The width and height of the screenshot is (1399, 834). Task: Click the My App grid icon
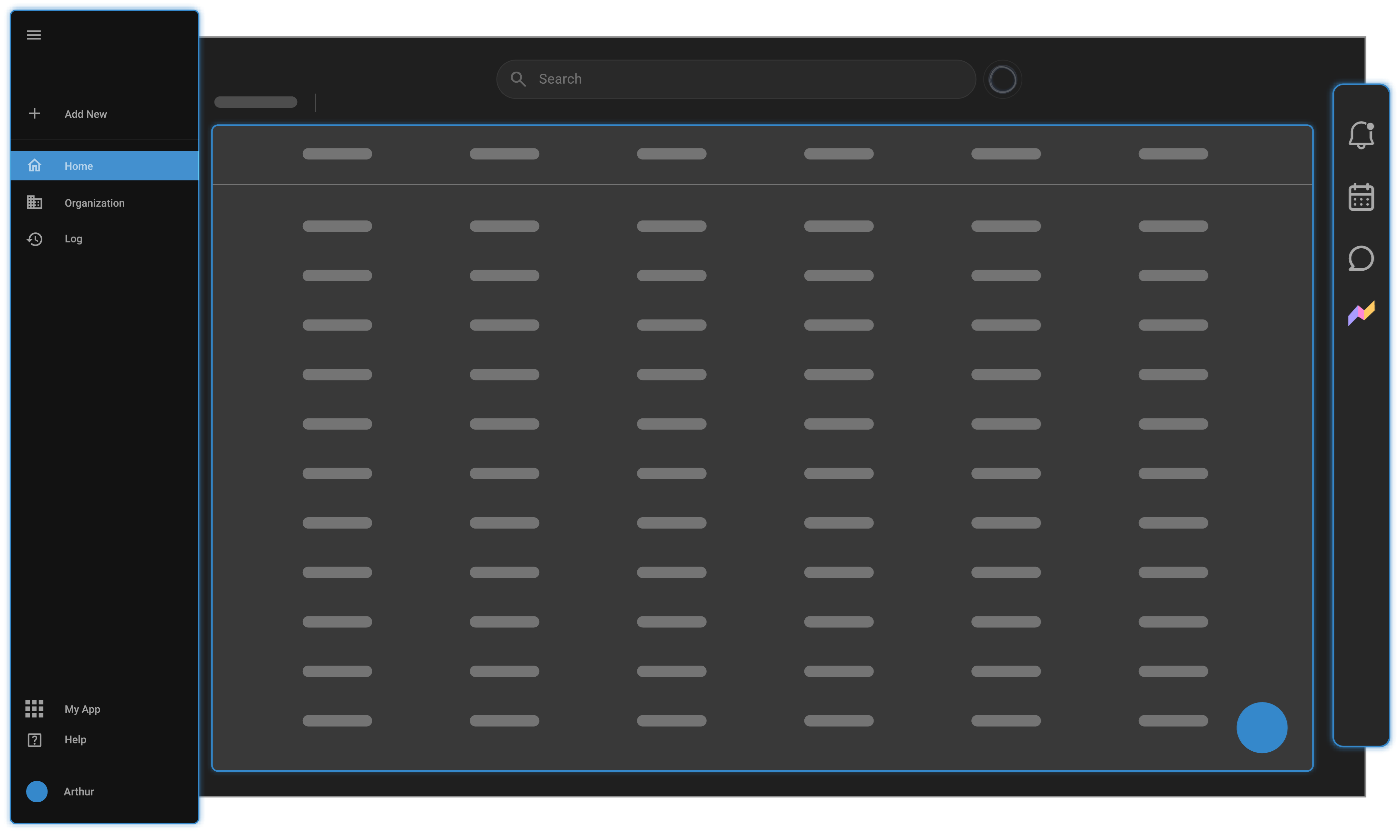click(x=34, y=708)
